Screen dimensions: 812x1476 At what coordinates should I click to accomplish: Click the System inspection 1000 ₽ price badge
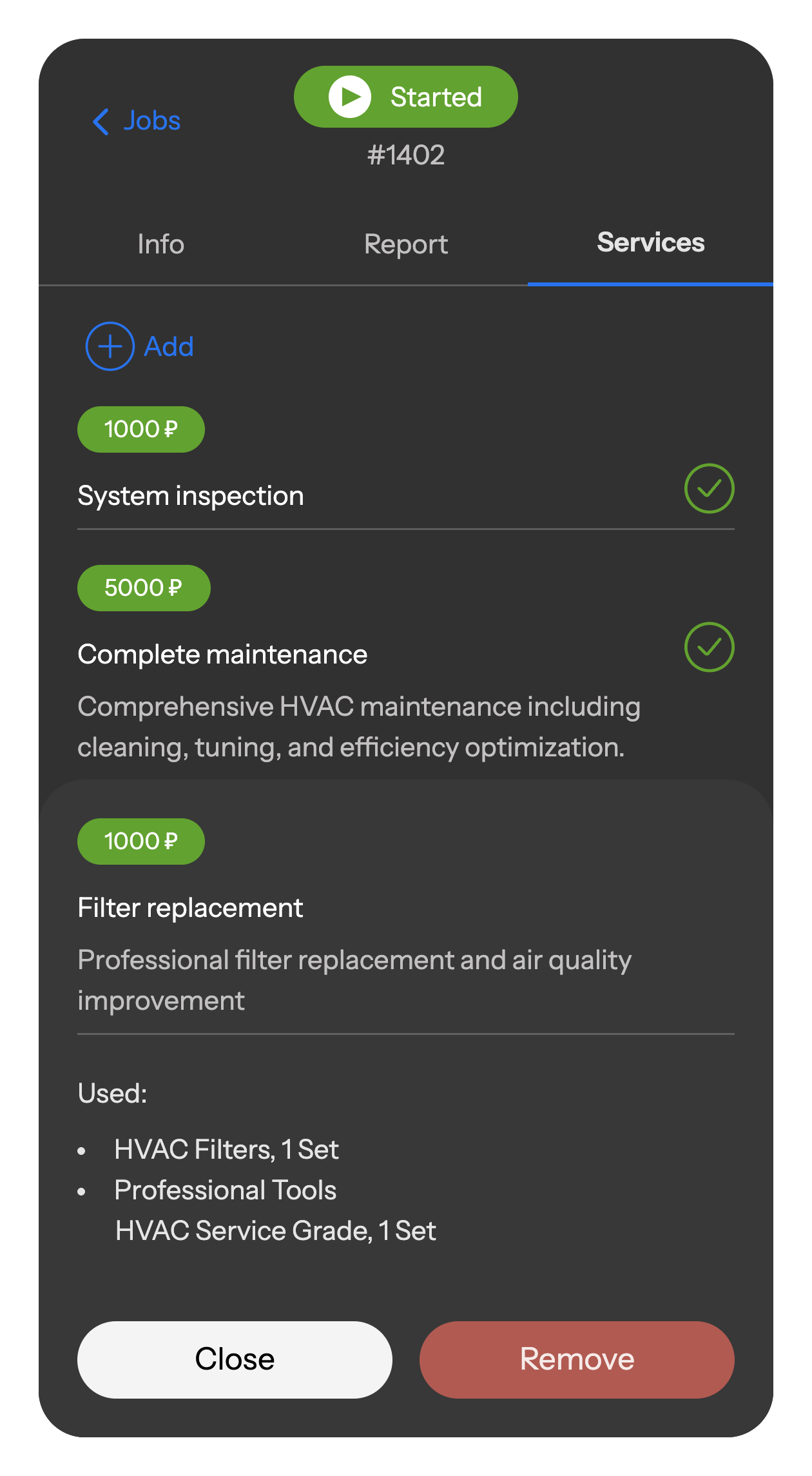141,429
